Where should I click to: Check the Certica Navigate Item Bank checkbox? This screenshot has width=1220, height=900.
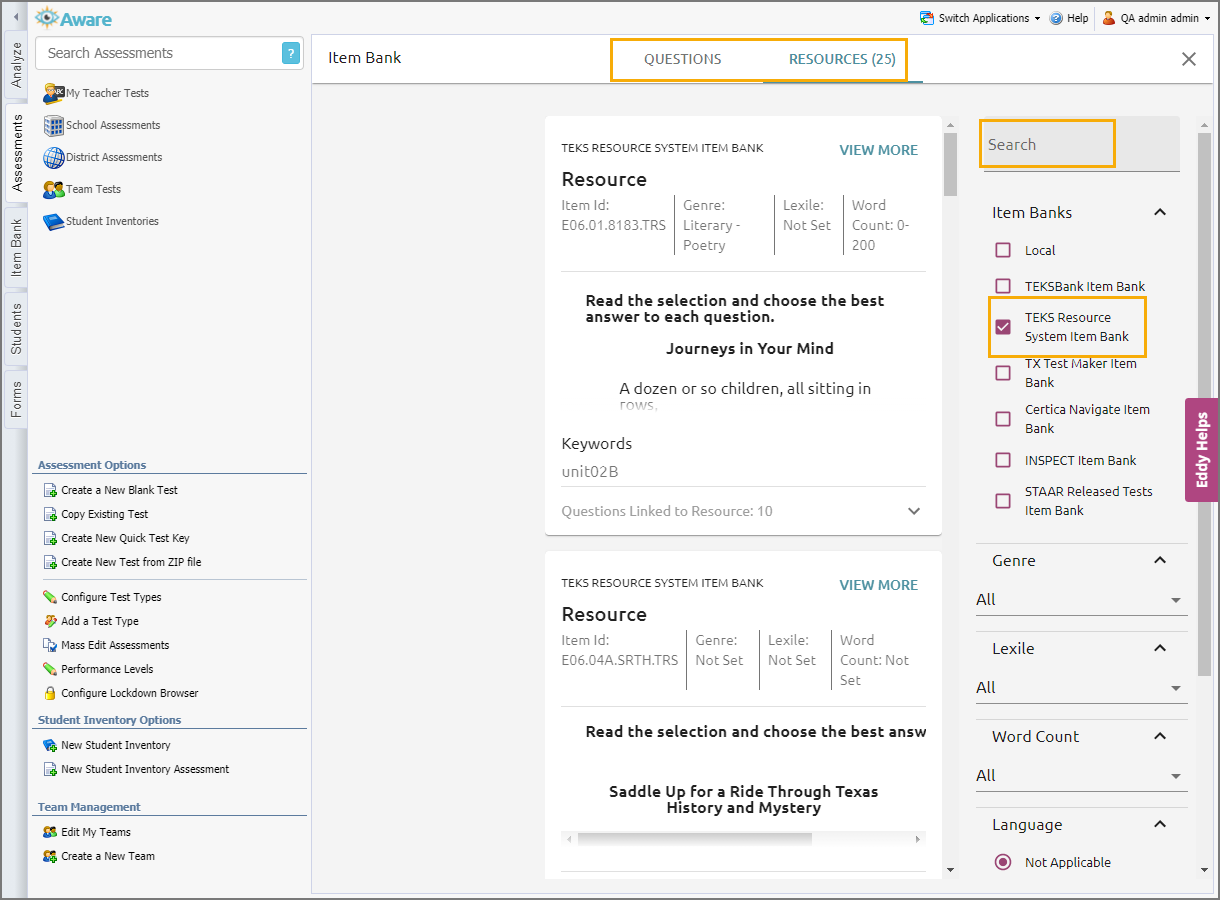pyautogui.click(x=1003, y=419)
